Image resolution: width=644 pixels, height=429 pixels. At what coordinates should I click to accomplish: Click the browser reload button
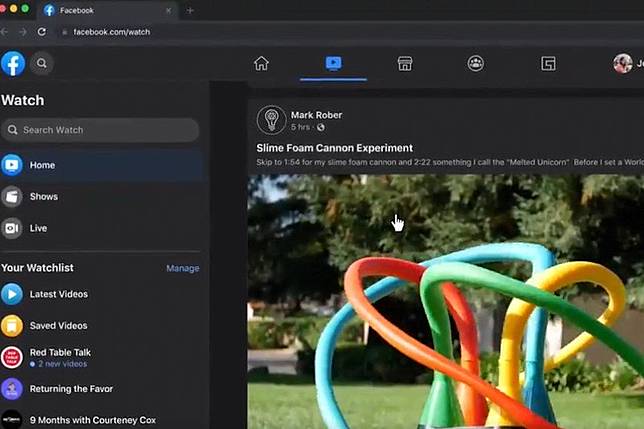(41, 31)
